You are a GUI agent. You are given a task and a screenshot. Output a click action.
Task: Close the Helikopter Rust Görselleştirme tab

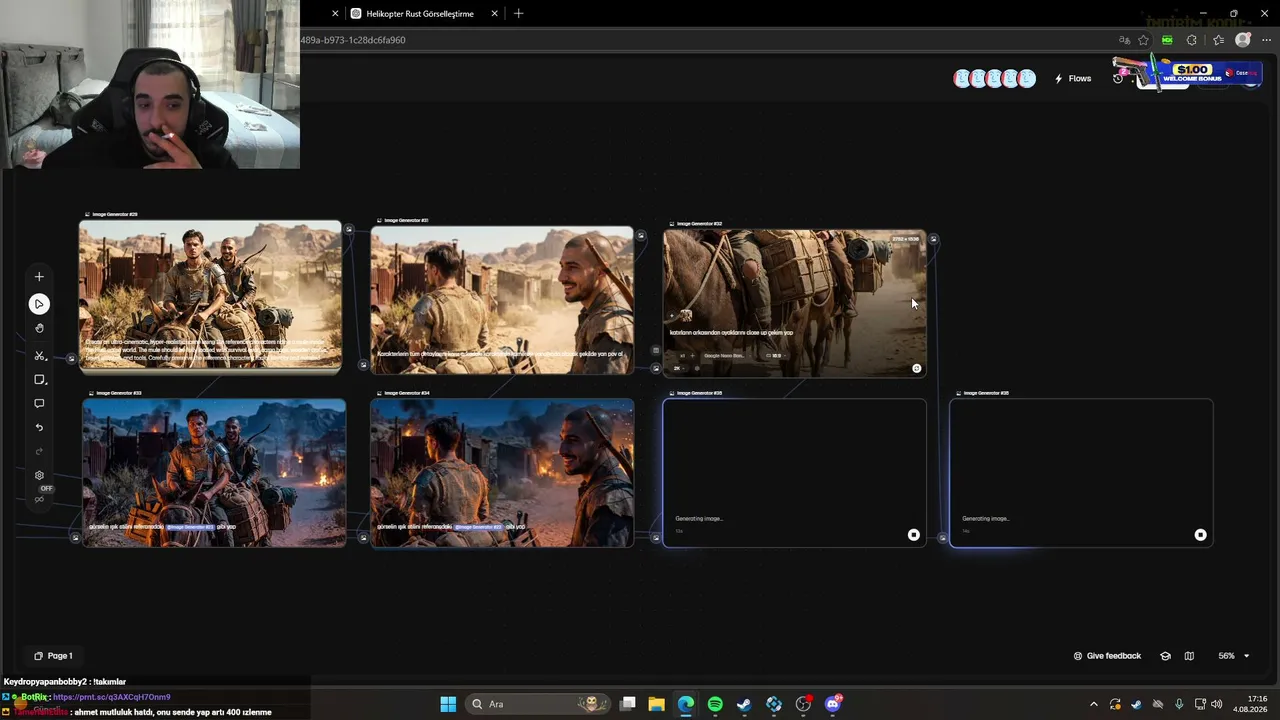click(495, 14)
